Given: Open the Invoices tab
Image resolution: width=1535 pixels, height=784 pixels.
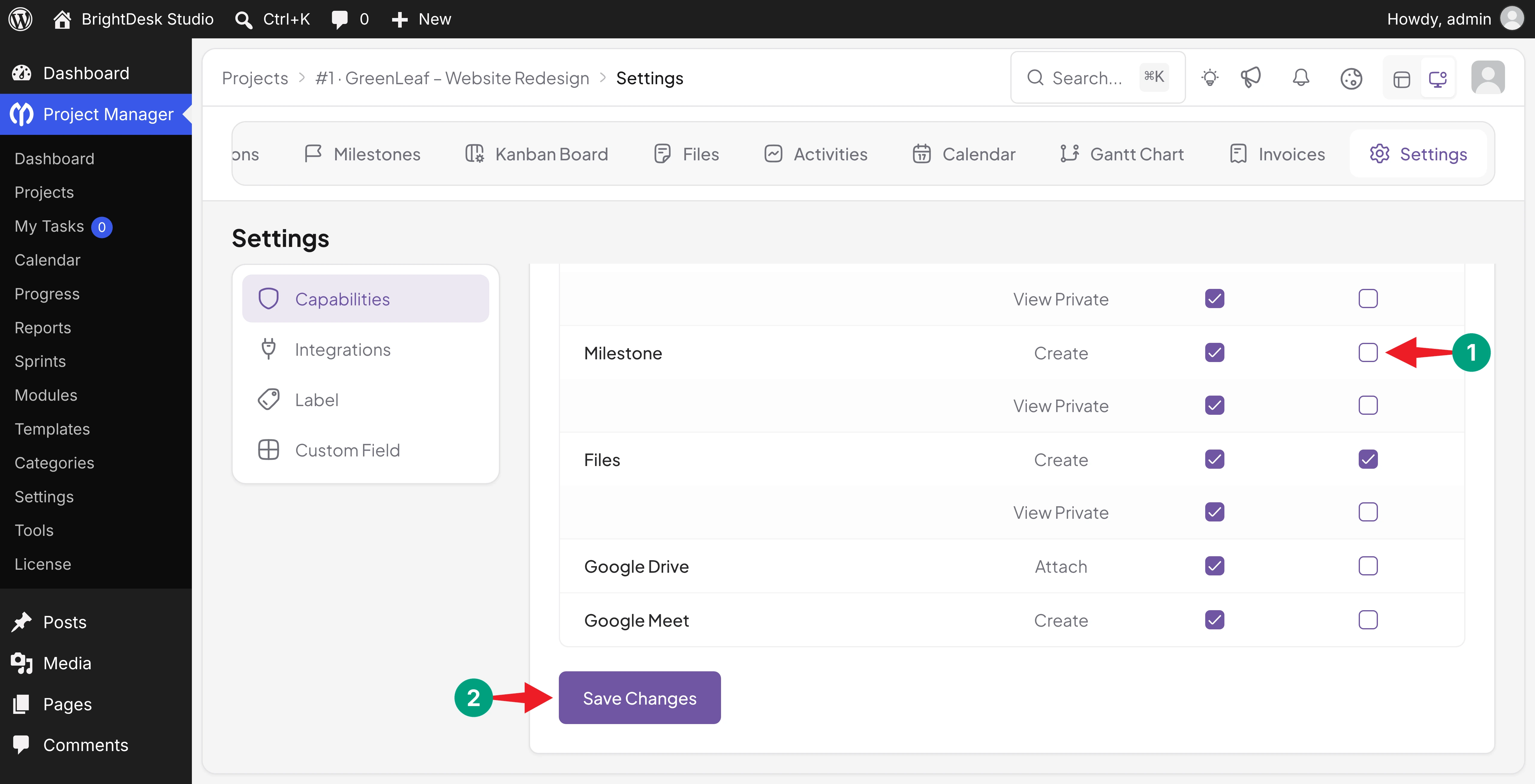Looking at the screenshot, I should pos(1277,154).
